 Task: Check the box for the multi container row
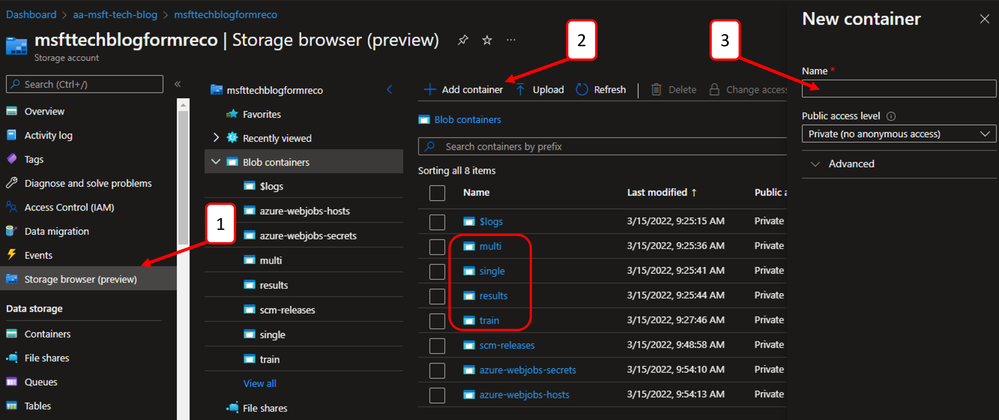coord(437,247)
